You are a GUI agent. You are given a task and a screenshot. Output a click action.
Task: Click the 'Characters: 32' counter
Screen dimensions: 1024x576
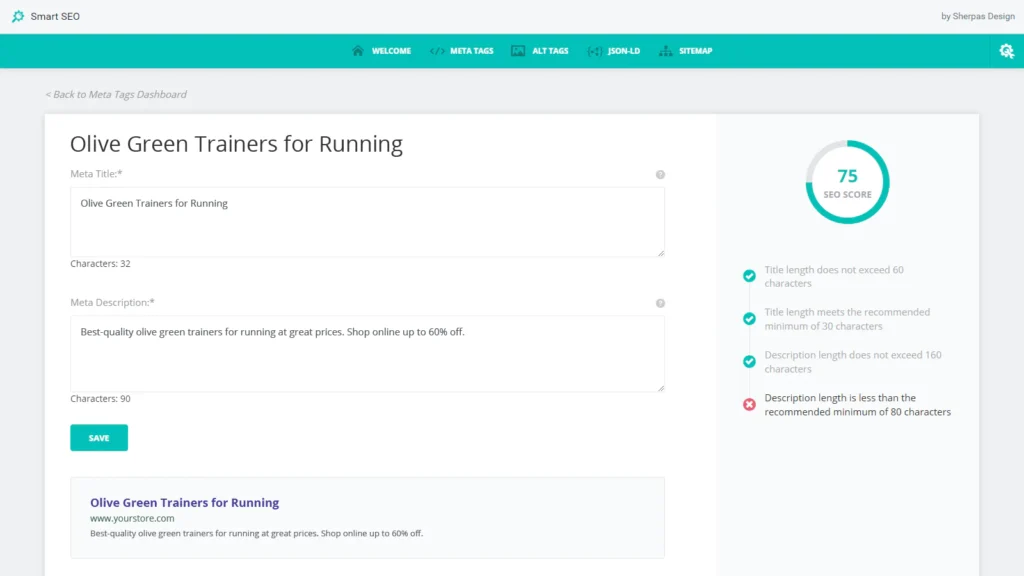[101, 264]
